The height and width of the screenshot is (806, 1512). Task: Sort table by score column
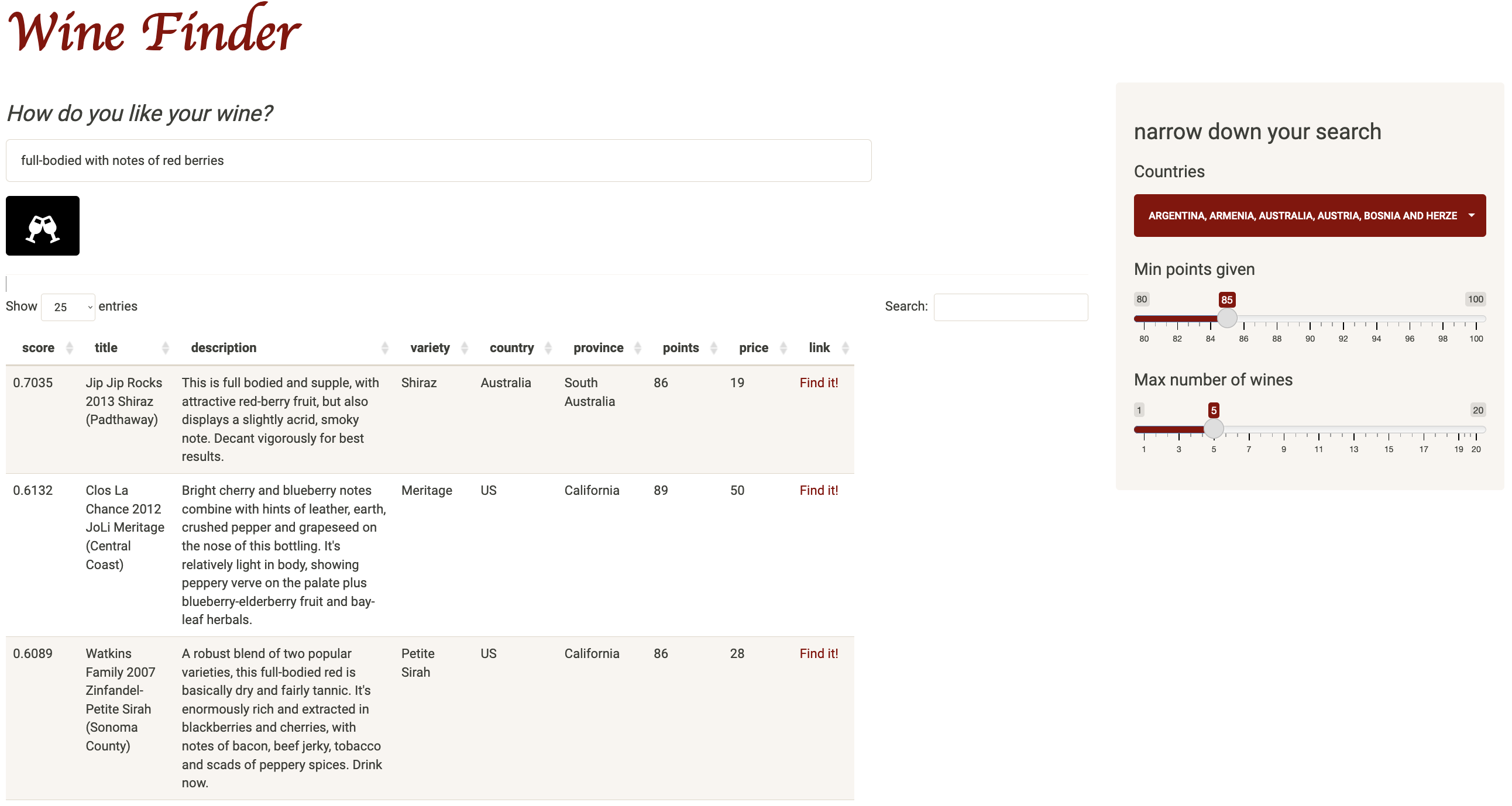(42, 347)
